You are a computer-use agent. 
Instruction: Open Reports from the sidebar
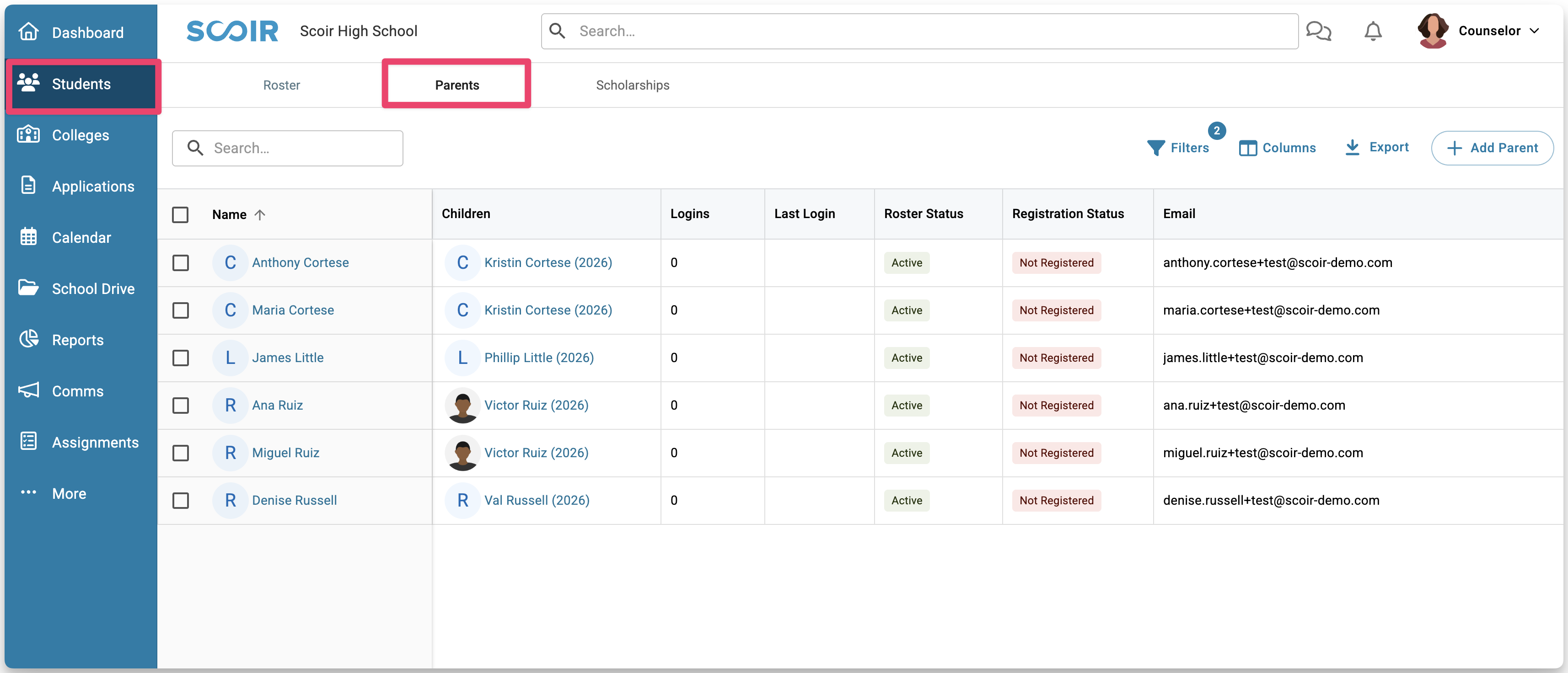[77, 340]
